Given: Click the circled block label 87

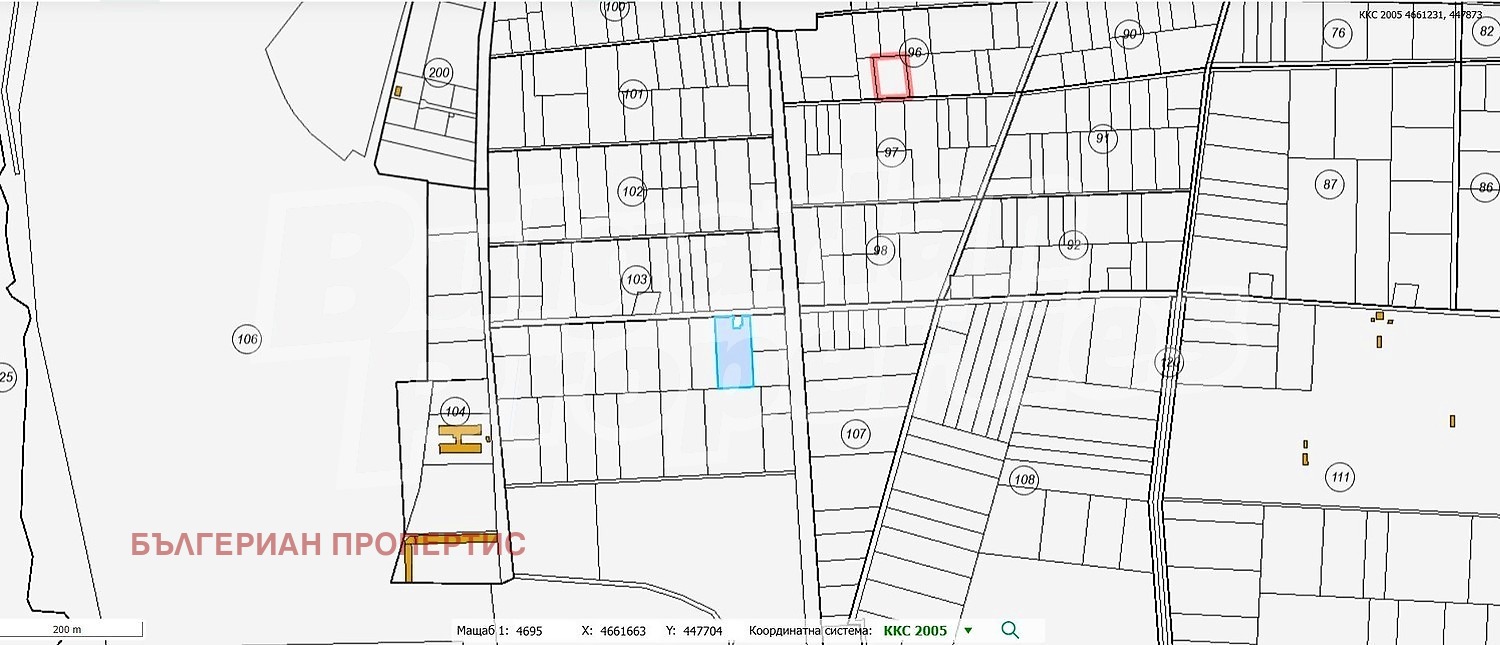Looking at the screenshot, I should coord(1329,184).
